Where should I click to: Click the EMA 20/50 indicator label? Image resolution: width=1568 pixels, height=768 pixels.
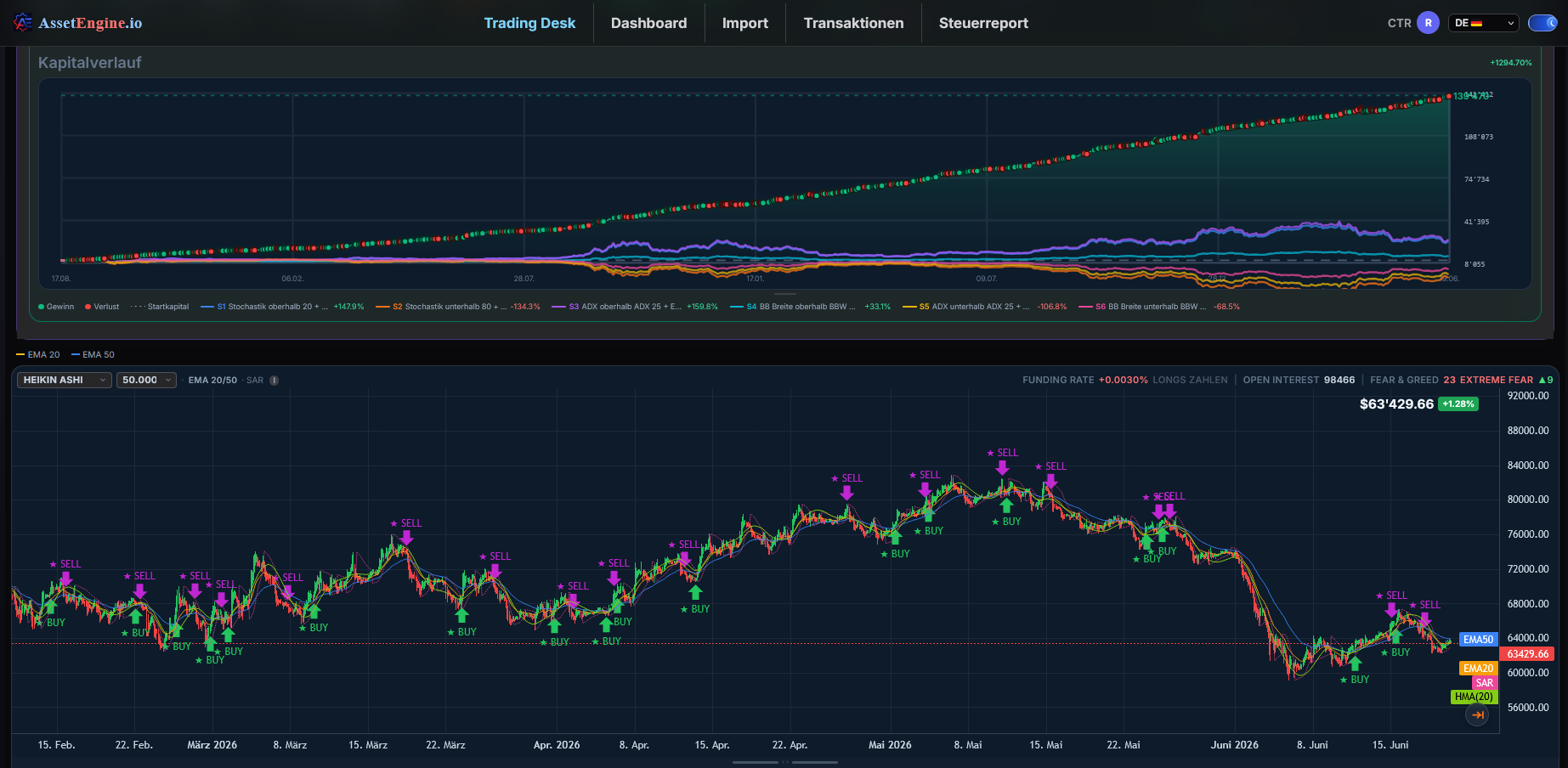pos(212,381)
